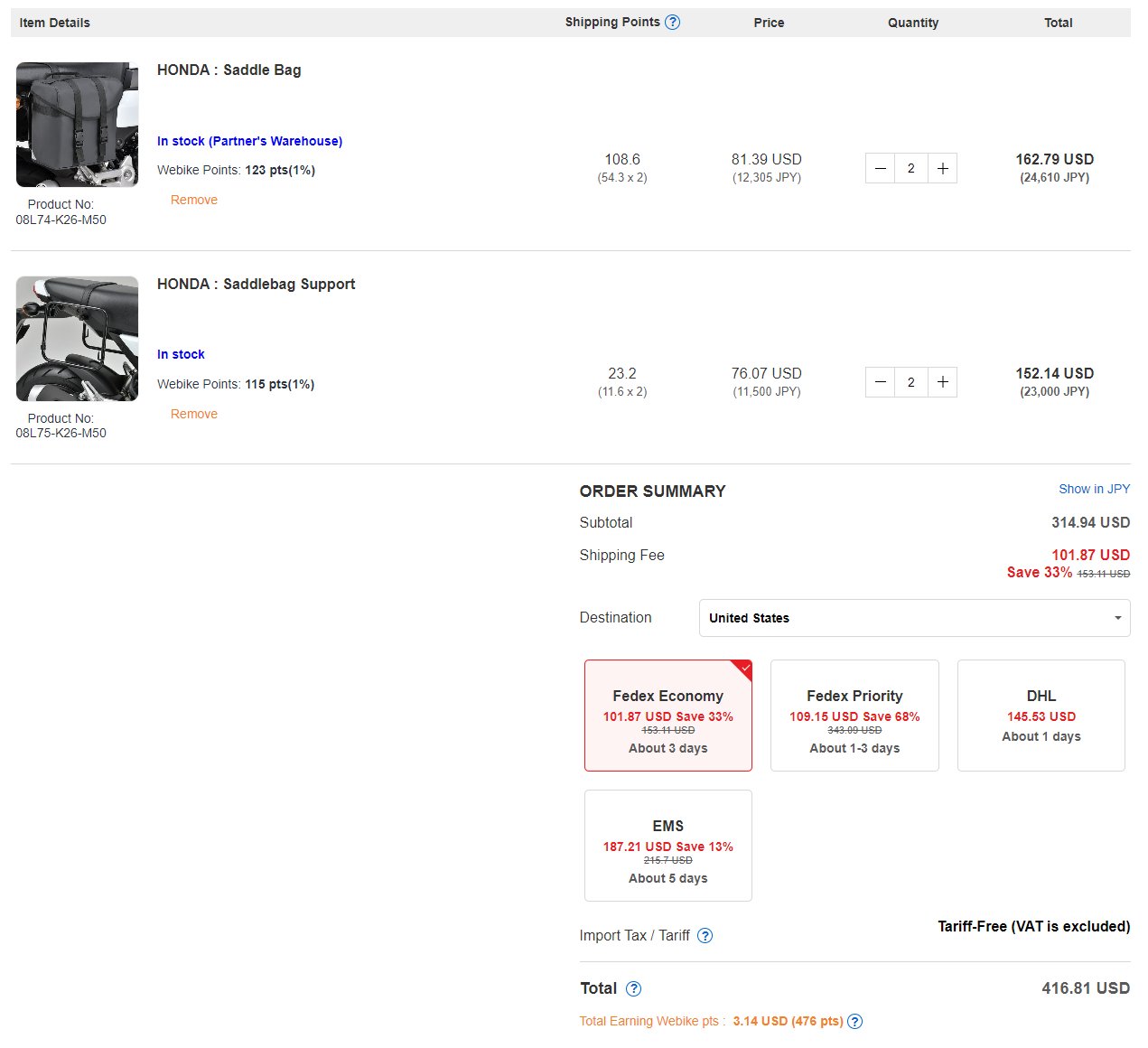Click the Saddle Bag shipping points 108.6
Viewport: 1148px width, 1048px height.
click(622, 159)
